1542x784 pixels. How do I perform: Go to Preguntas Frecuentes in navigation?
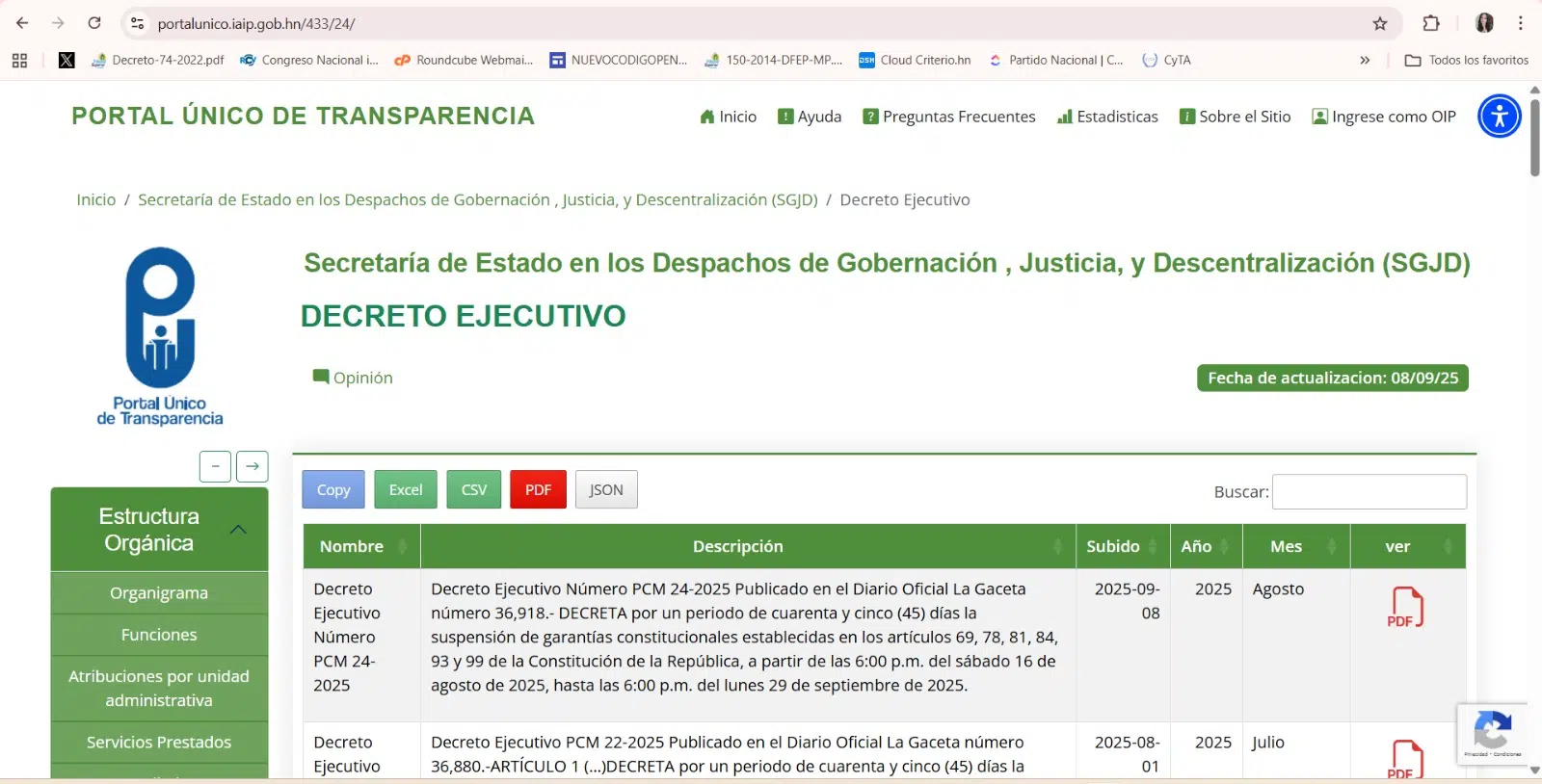point(948,117)
